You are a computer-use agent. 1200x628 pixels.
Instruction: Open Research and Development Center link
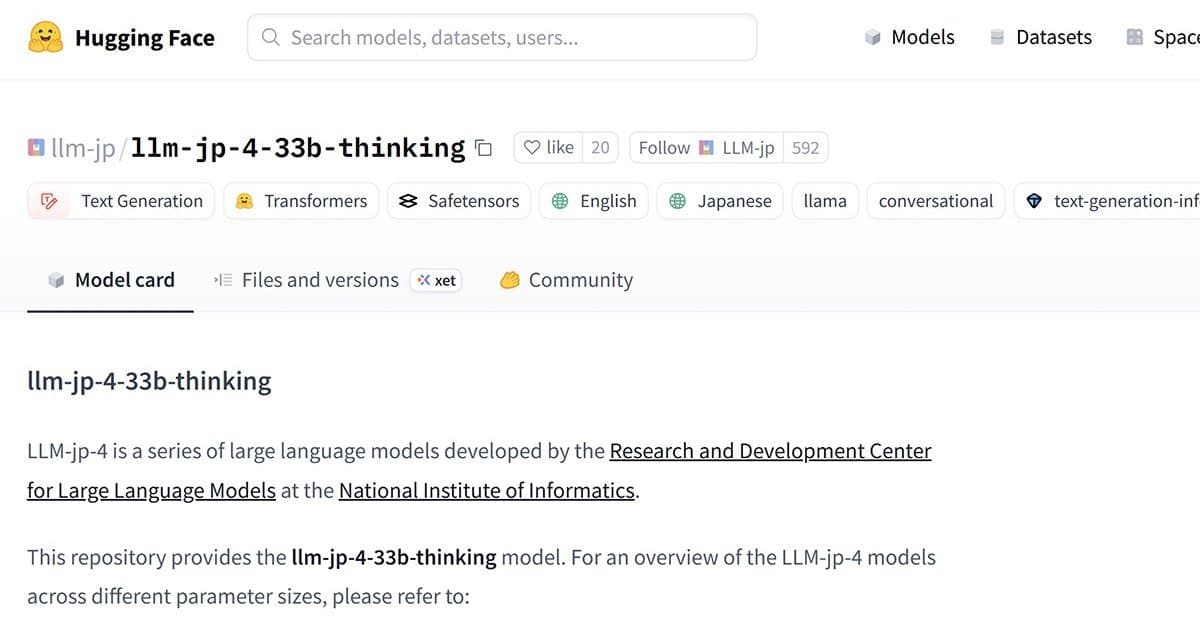770,451
